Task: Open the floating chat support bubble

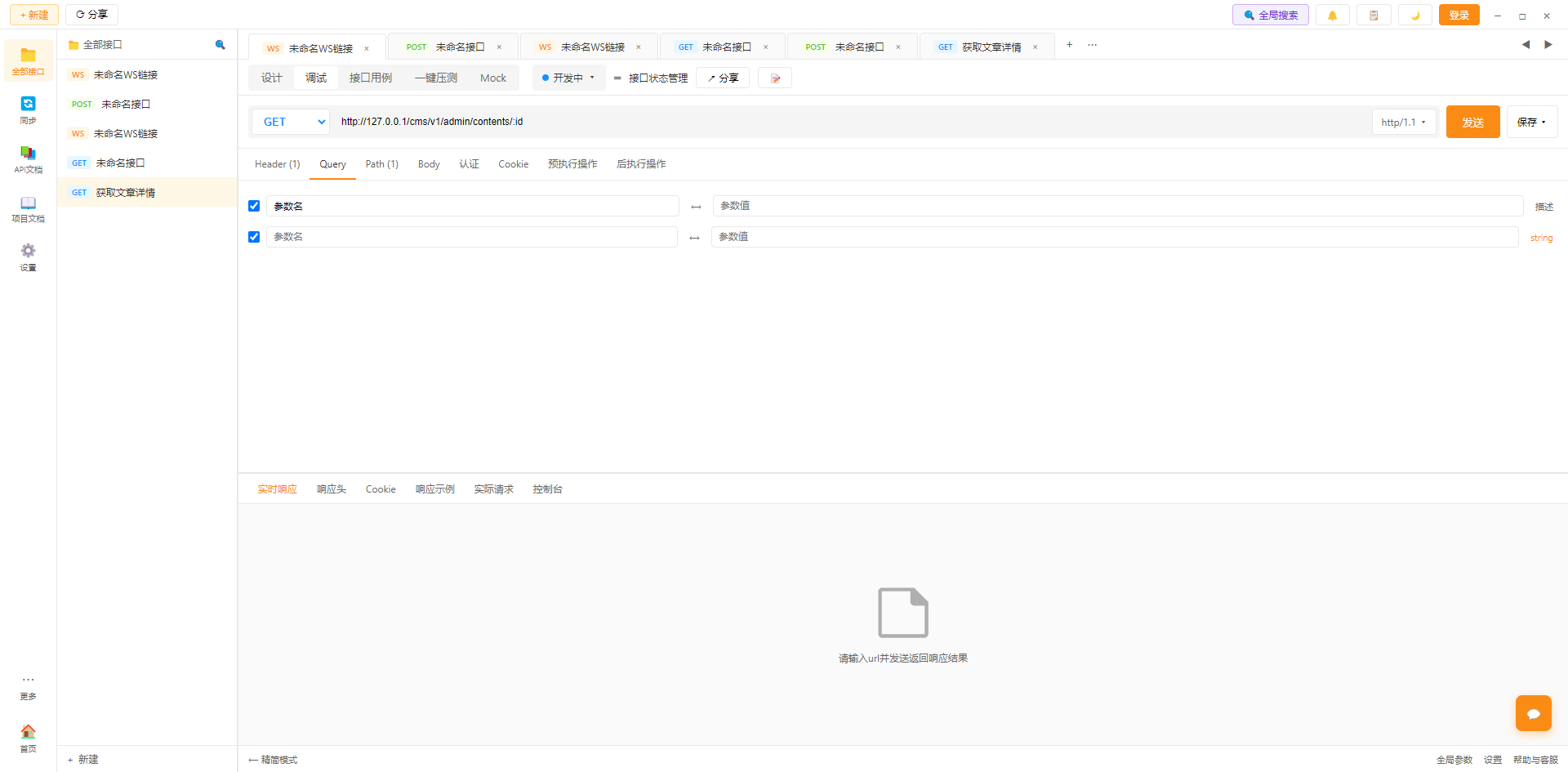Action: pyautogui.click(x=1534, y=713)
